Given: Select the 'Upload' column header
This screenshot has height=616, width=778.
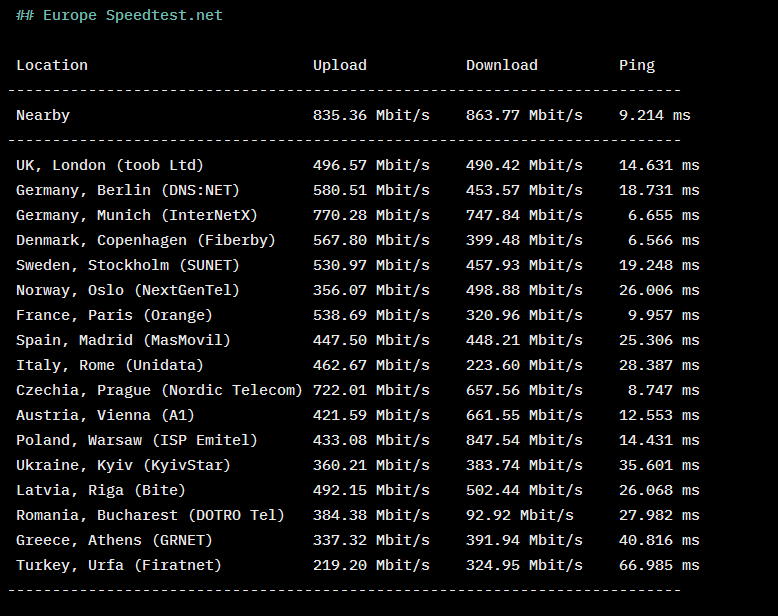Looking at the screenshot, I should click(x=340, y=65).
